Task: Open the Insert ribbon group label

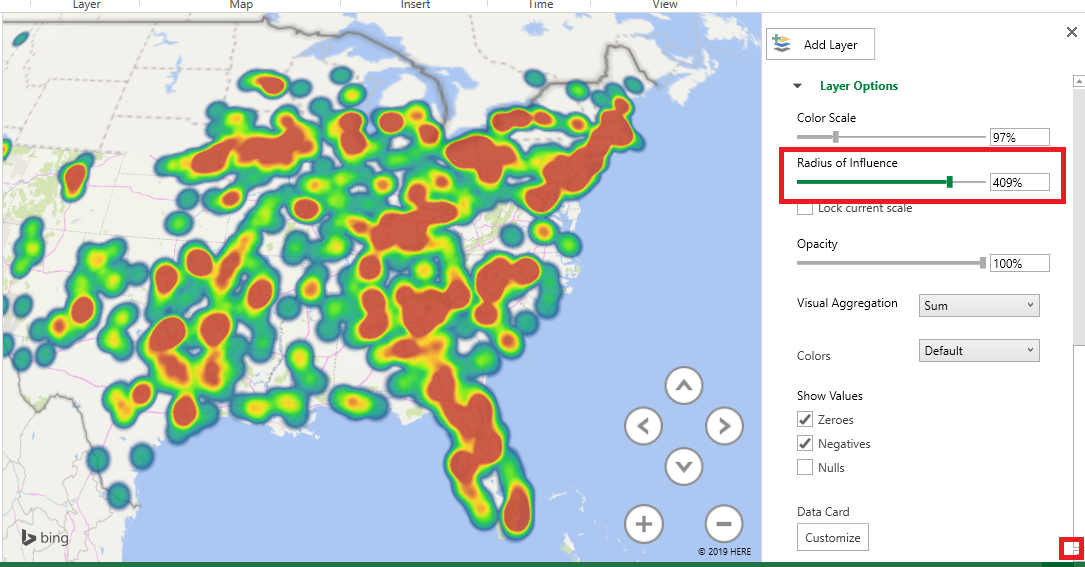Action: [x=415, y=4]
